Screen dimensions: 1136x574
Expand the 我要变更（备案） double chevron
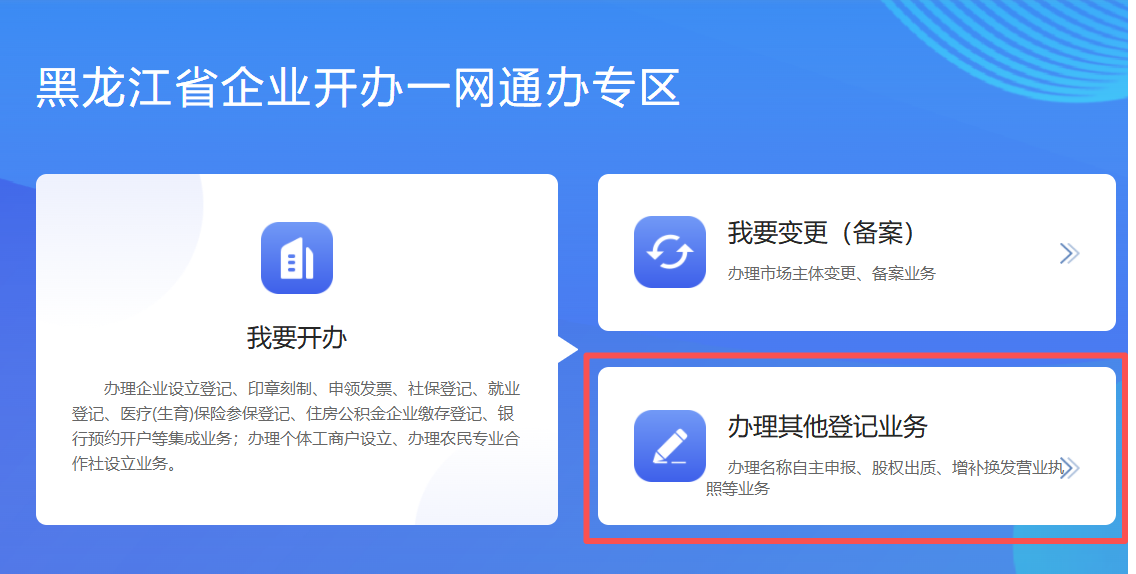point(1069,253)
